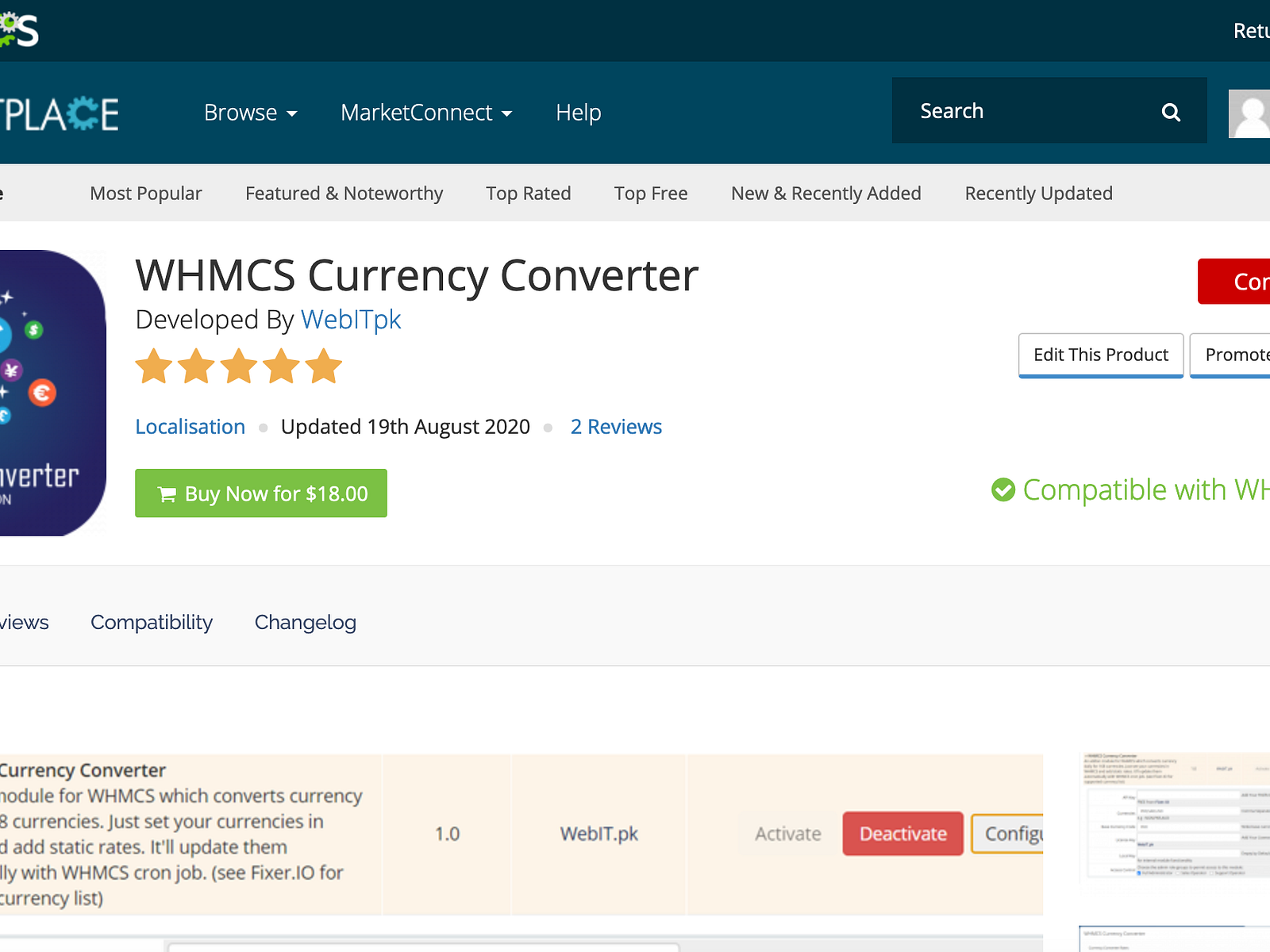Click the search magnifier icon
The height and width of the screenshot is (952, 1270).
(x=1171, y=112)
